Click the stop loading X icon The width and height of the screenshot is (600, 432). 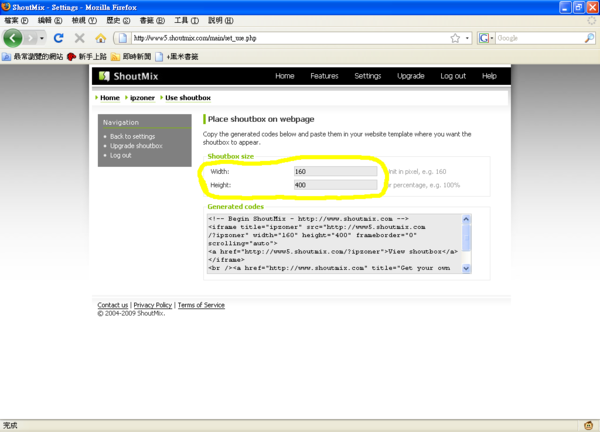point(80,38)
